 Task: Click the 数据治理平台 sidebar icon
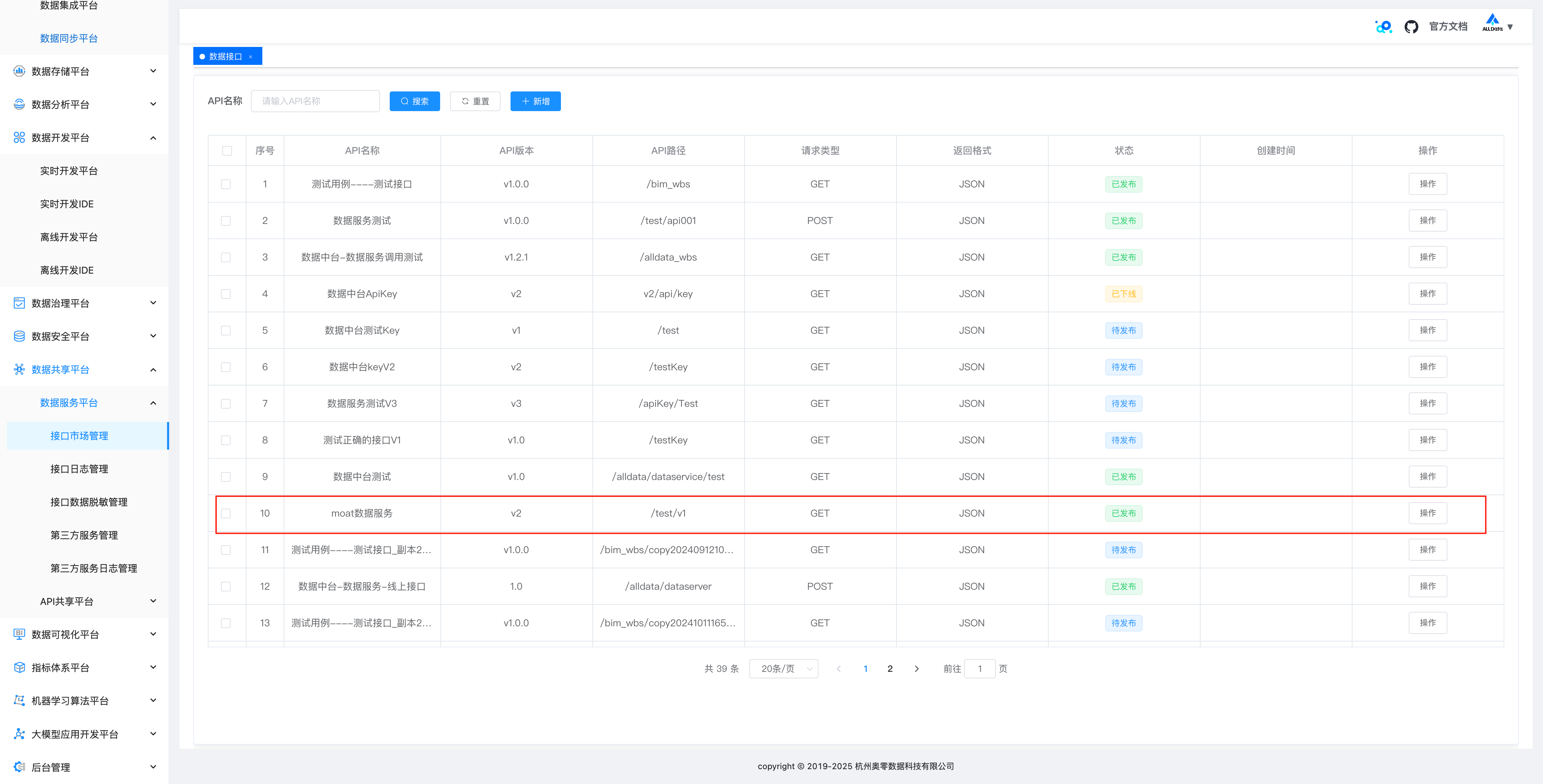pyautogui.click(x=19, y=303)
